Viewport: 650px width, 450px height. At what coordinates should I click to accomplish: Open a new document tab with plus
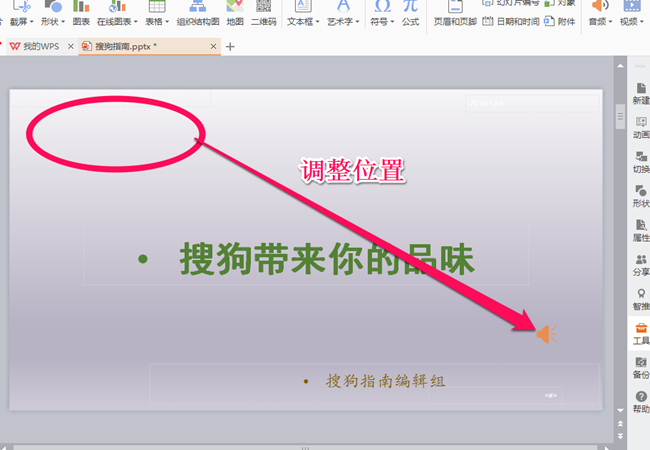tap(230, 47)
